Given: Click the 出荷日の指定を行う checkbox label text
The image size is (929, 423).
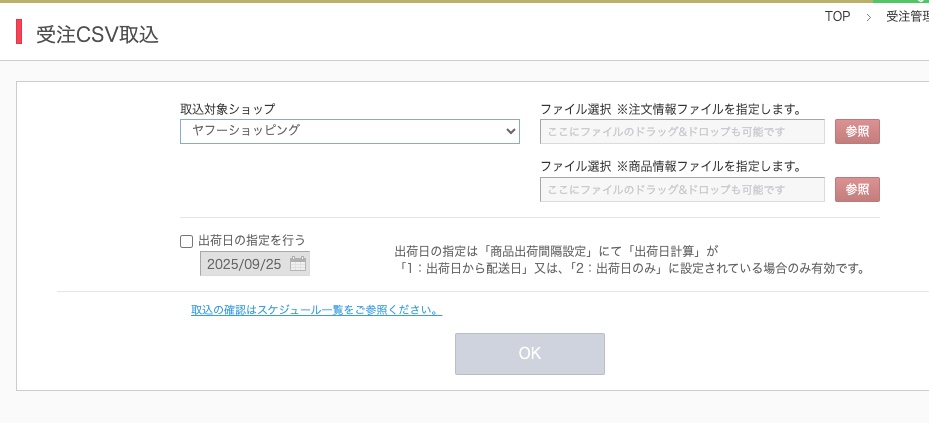Looking at the screenshot, I should [x=251, y=240].
